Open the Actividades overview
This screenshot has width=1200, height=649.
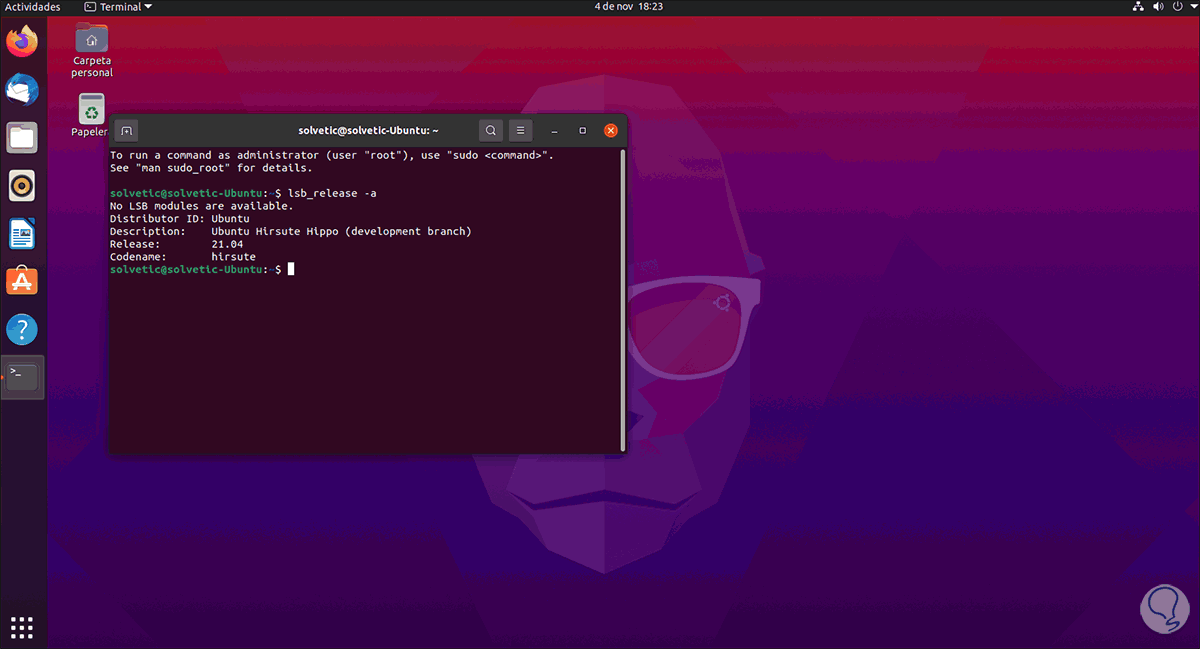click(x=33, y=7)
